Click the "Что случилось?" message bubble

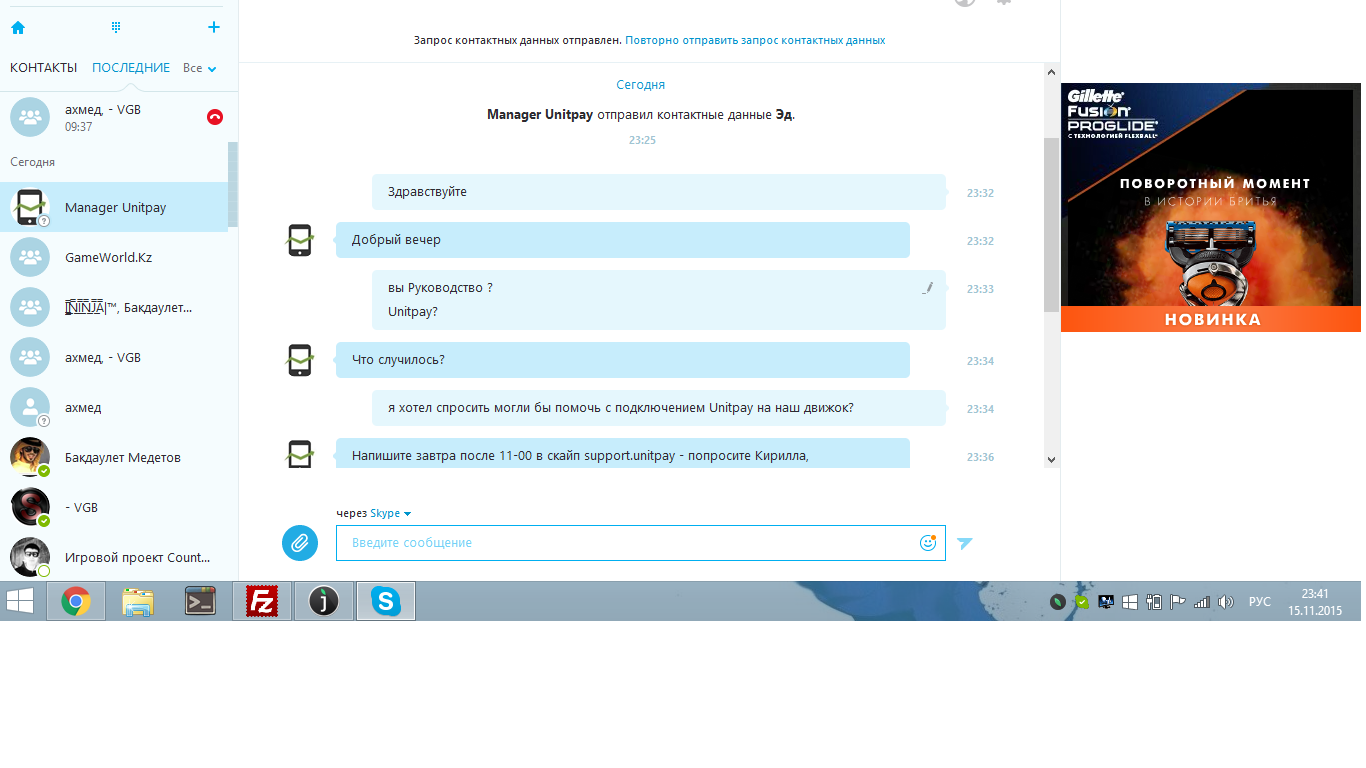[x=623, y=360]
